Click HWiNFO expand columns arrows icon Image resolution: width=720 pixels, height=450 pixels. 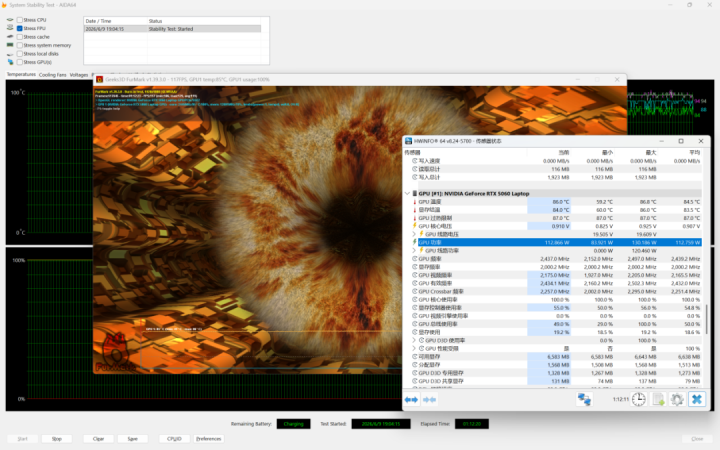point(411,399)
